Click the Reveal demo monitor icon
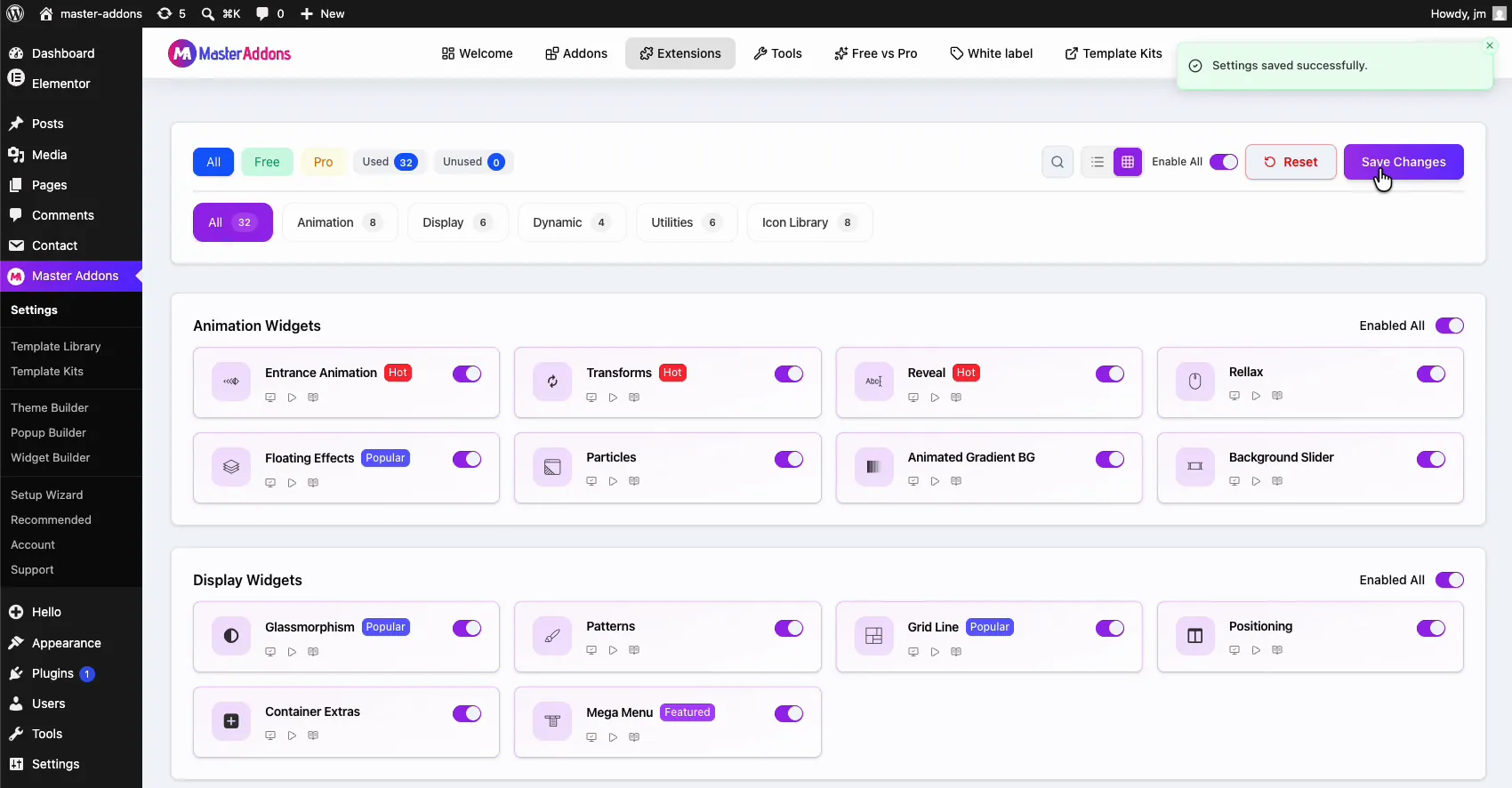This screenshot has width=1512, height=788. pos(913,398)
